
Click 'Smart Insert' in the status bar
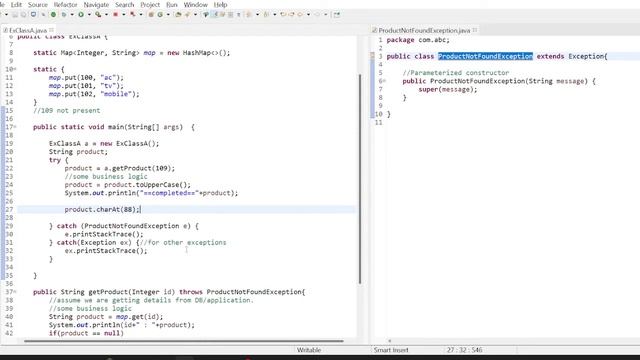(391, 350)
